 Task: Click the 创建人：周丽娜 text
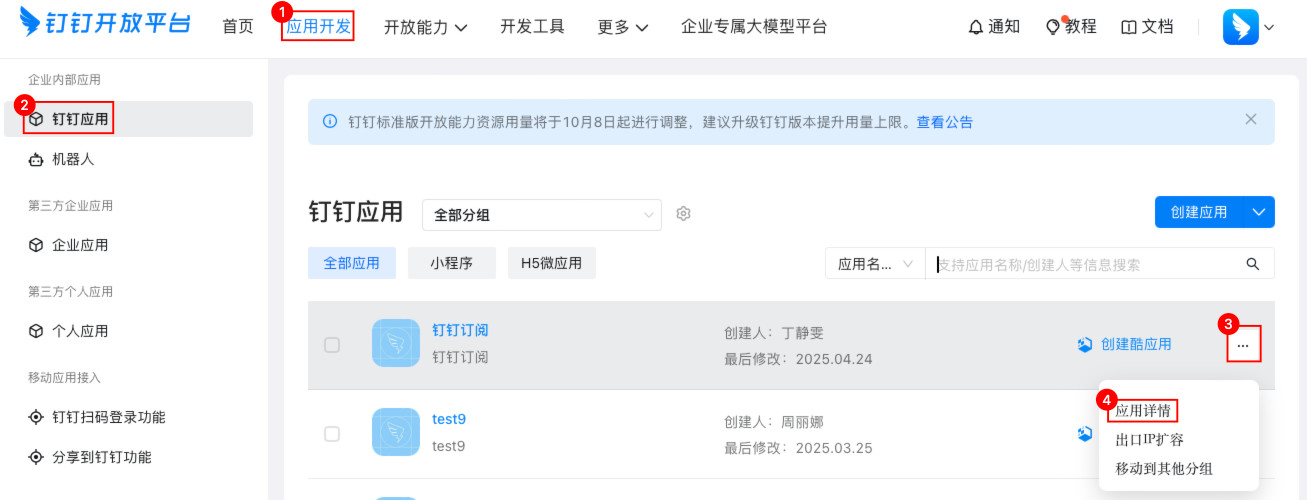[774, 422]
